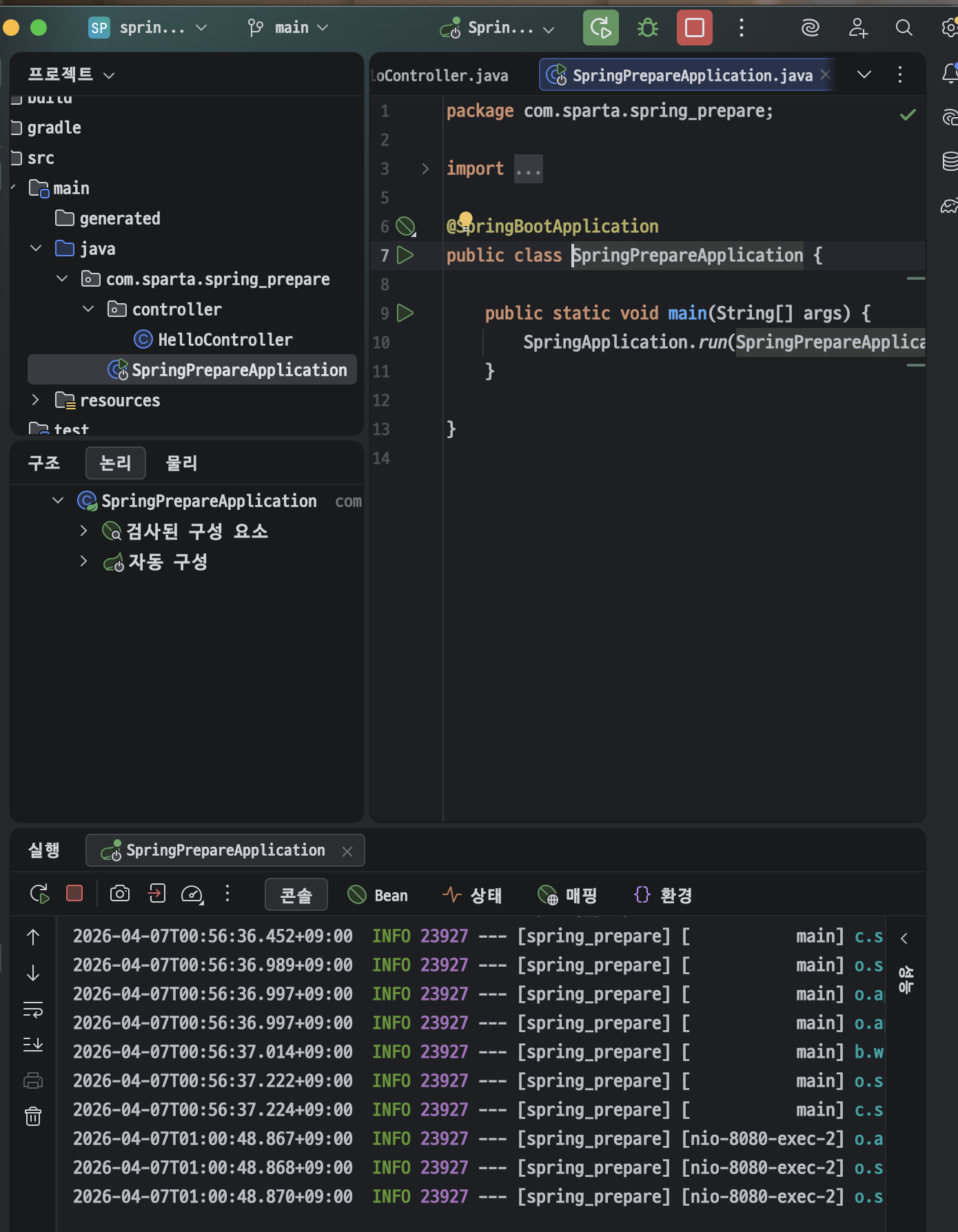Toggle scroll to end of console

point(33,1045)
